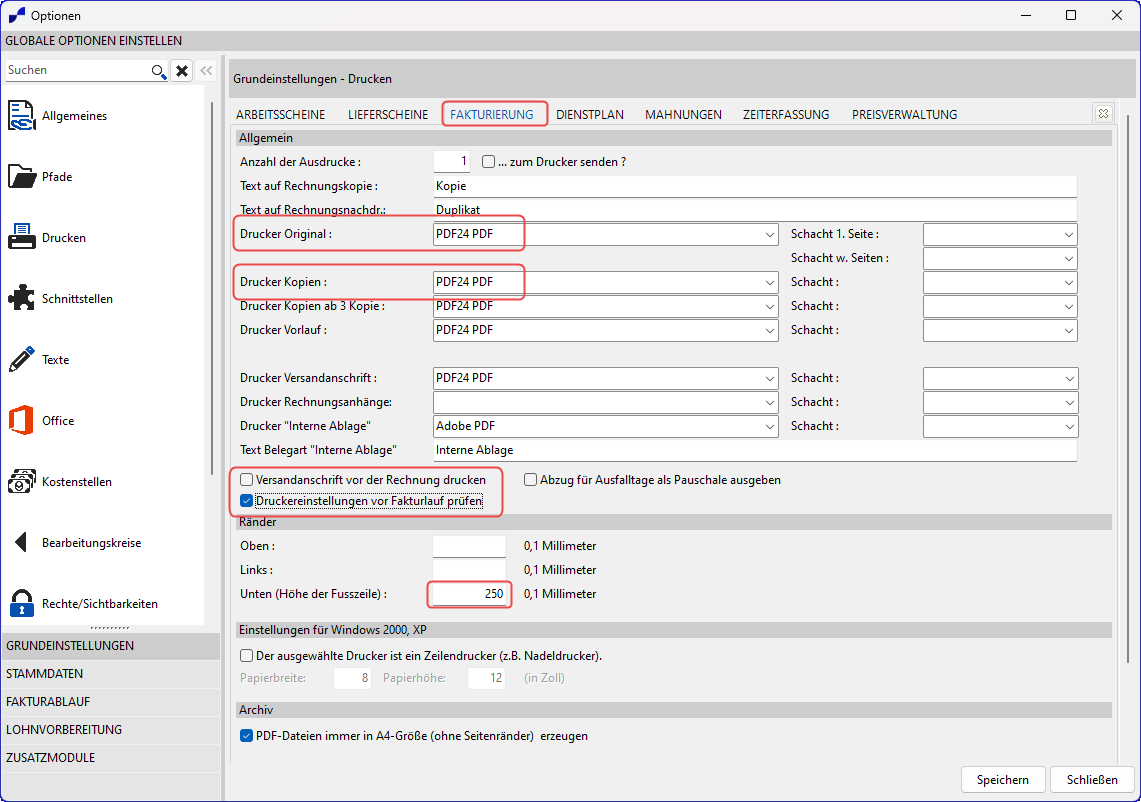Open the Preisverwaltung tab
This screenshot has width=1141, height=802.
pos(905,114)
